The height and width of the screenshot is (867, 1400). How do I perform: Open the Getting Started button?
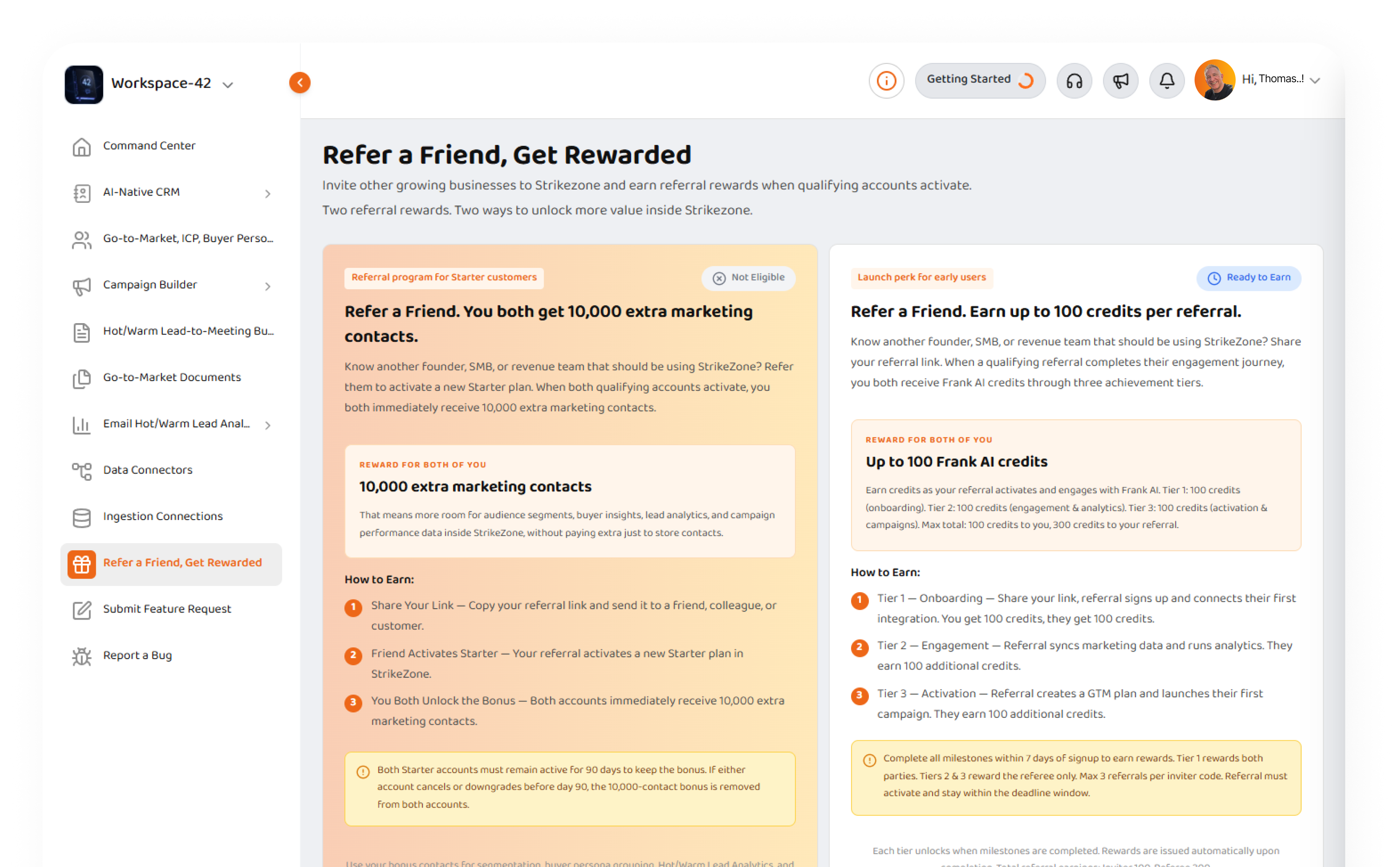tap(980, 80)
